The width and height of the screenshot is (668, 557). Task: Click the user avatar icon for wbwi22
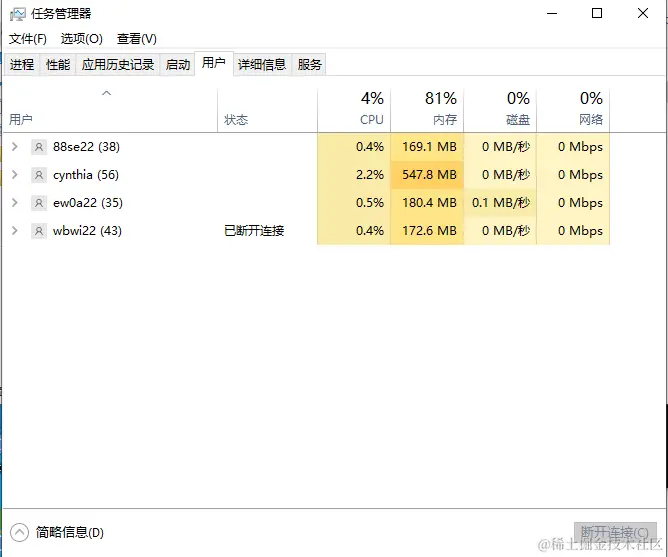coord(39,231)
